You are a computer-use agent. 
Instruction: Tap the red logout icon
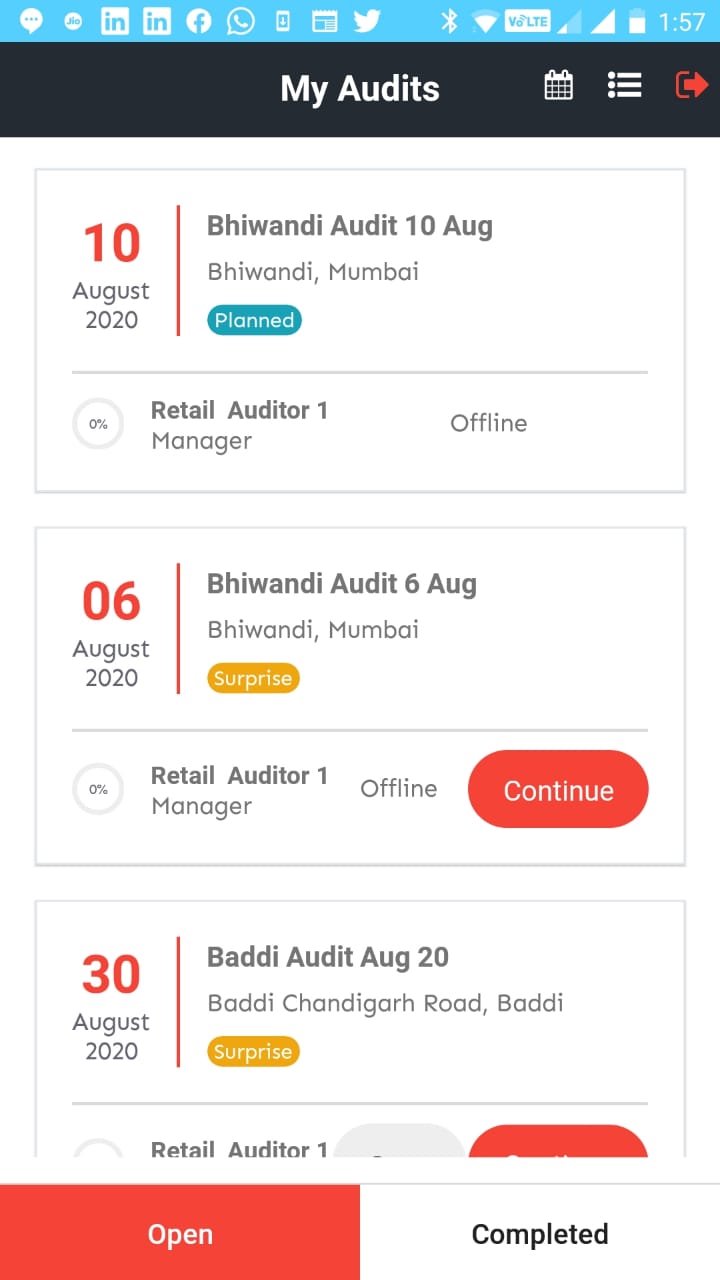point(691,86)
